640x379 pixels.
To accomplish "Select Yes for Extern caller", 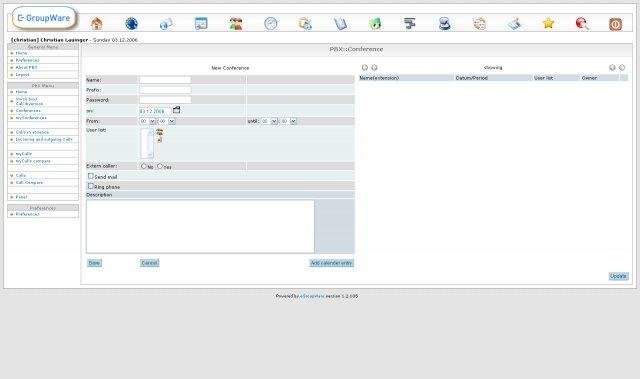I will [160, 166].
